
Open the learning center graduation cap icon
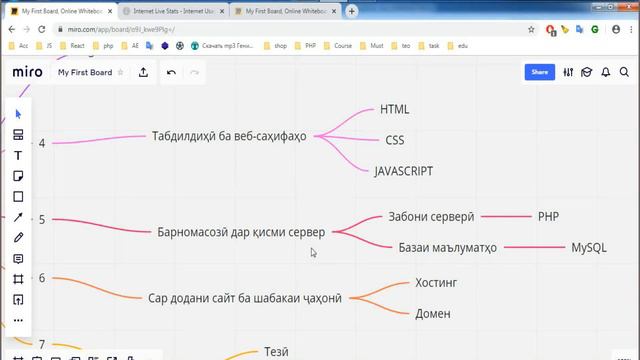coord(587,72)
